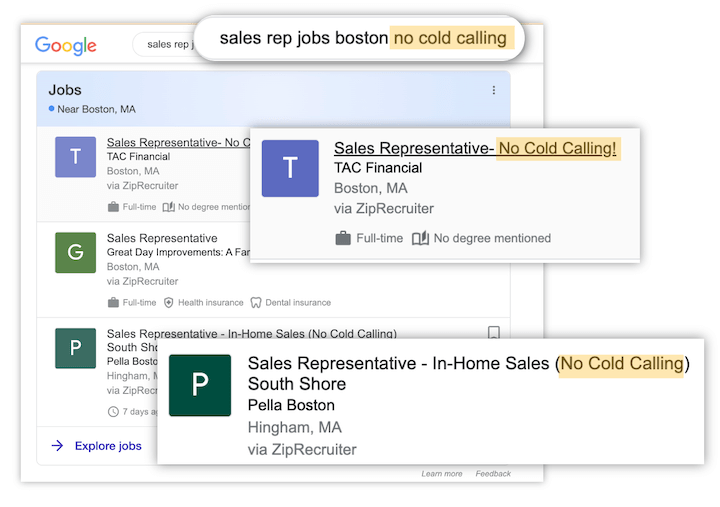
Task: Click the arrow icon beside Explore jobs
Action: click(57, 446)
